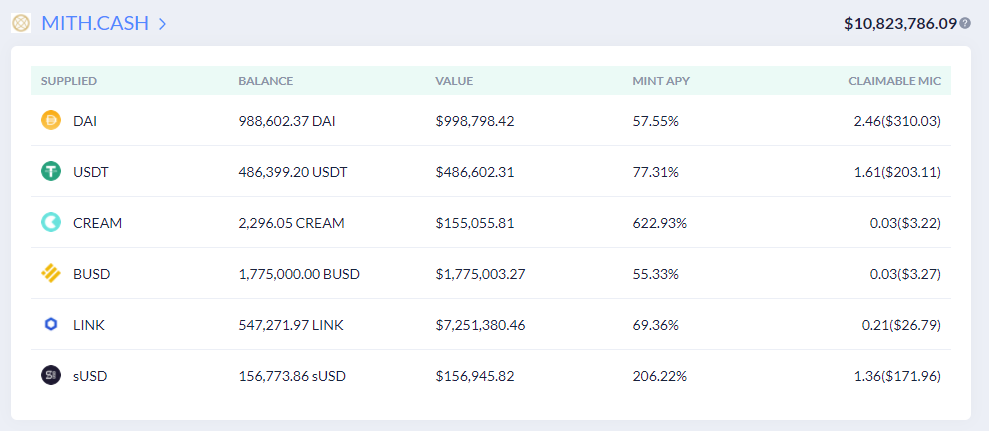Click the value $998,798.42
989x431 pixels.
point(475,121)
